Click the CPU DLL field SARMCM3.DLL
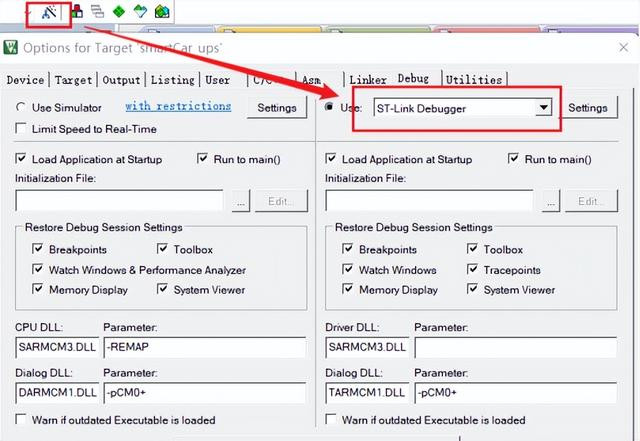This screenshot has width=640, height=441. pyautogui.click(x=57, y=347)
